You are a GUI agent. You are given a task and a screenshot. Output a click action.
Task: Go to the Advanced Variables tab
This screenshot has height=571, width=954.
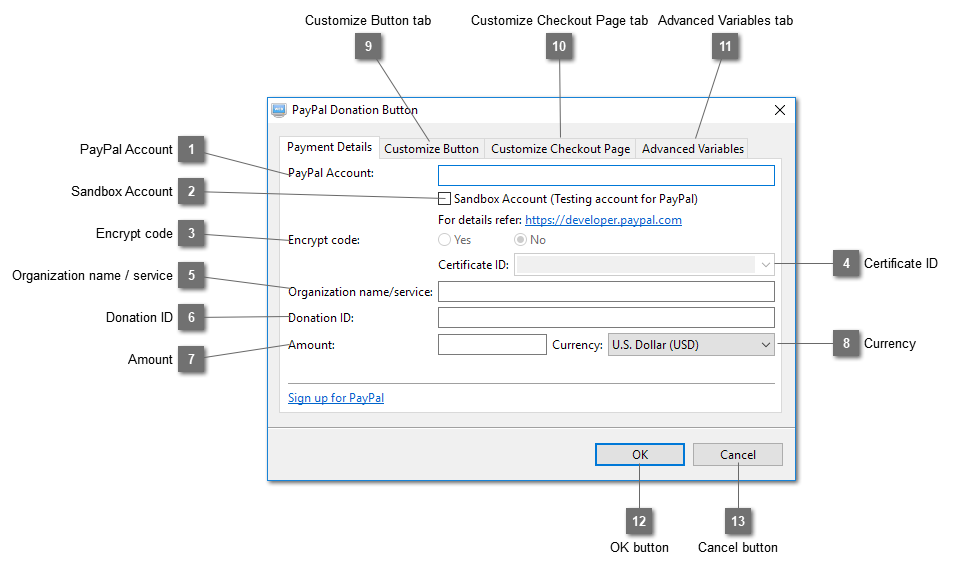(692, 149)
